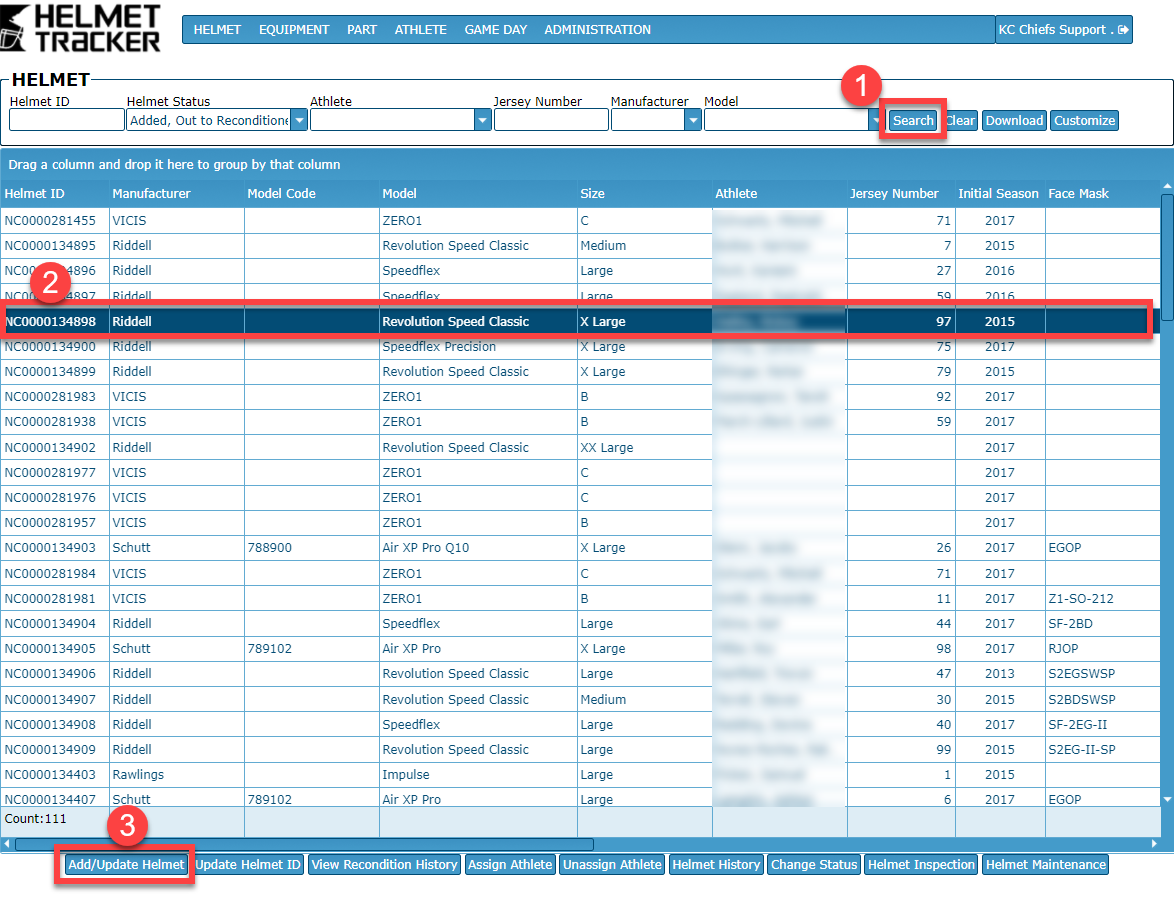Click the XX Large size cell
Image resolution: width=1174 pixels, height=905 pixels.
click(x=645, y=448)
